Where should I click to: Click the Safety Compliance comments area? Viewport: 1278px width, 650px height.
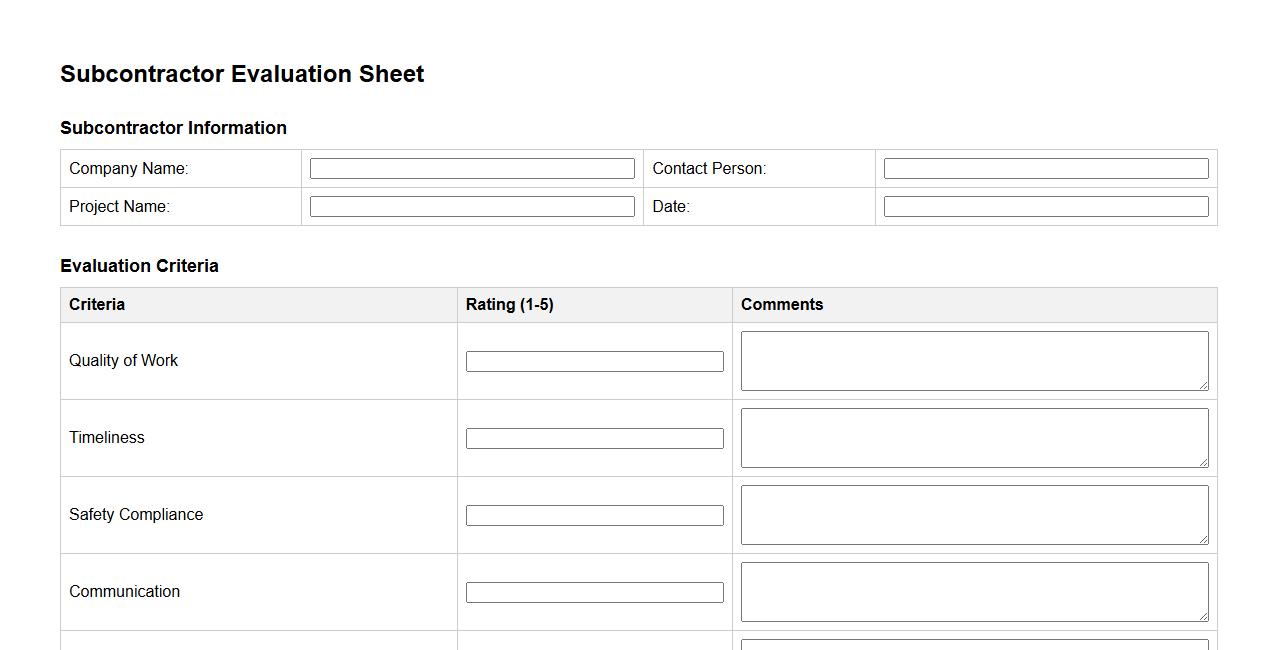pos(974,515)
